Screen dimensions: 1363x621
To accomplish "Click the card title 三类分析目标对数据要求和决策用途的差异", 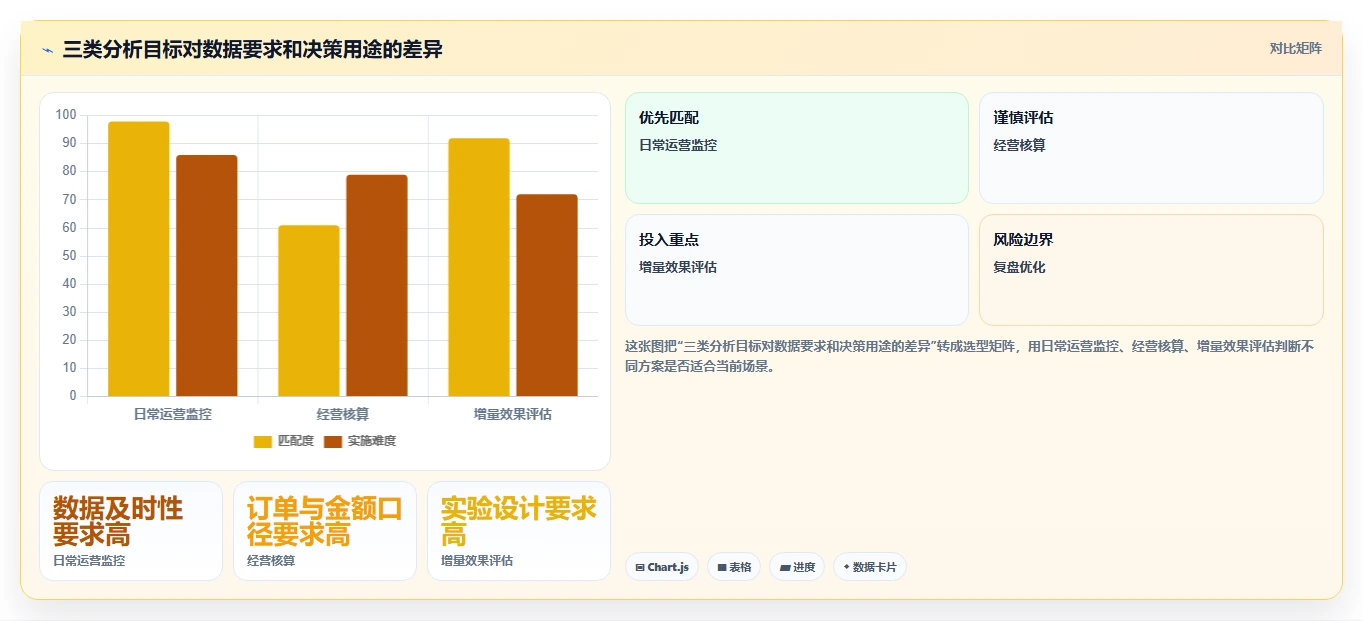I will click(x=252, y=49).
